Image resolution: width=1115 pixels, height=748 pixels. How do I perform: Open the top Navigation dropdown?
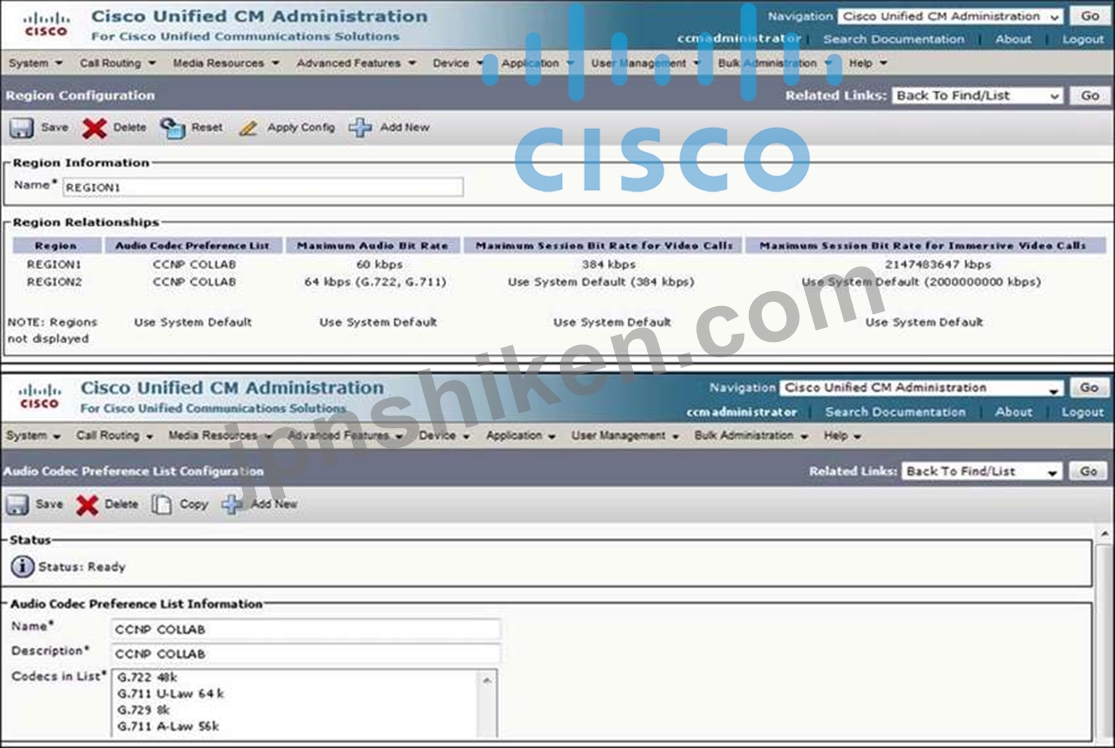pos(950,16)
